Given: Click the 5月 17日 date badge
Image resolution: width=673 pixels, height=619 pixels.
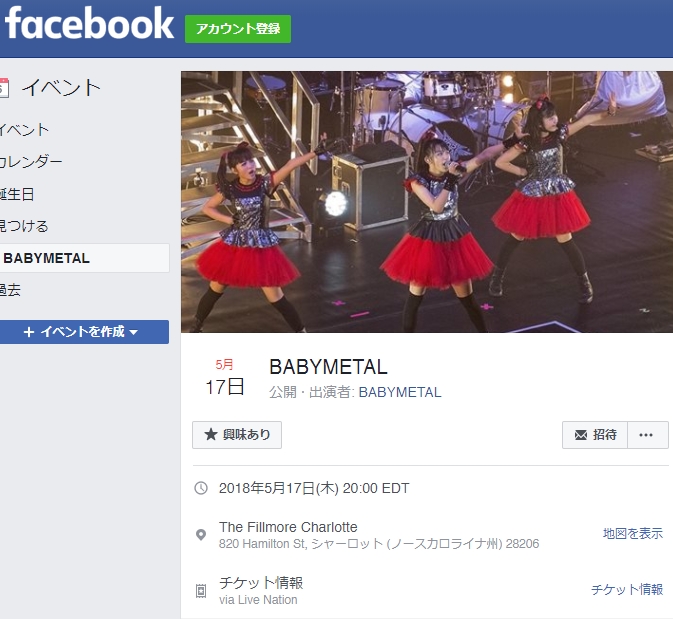Looking at the screenshot, I should pyautogui.click(x=225, y=378).
